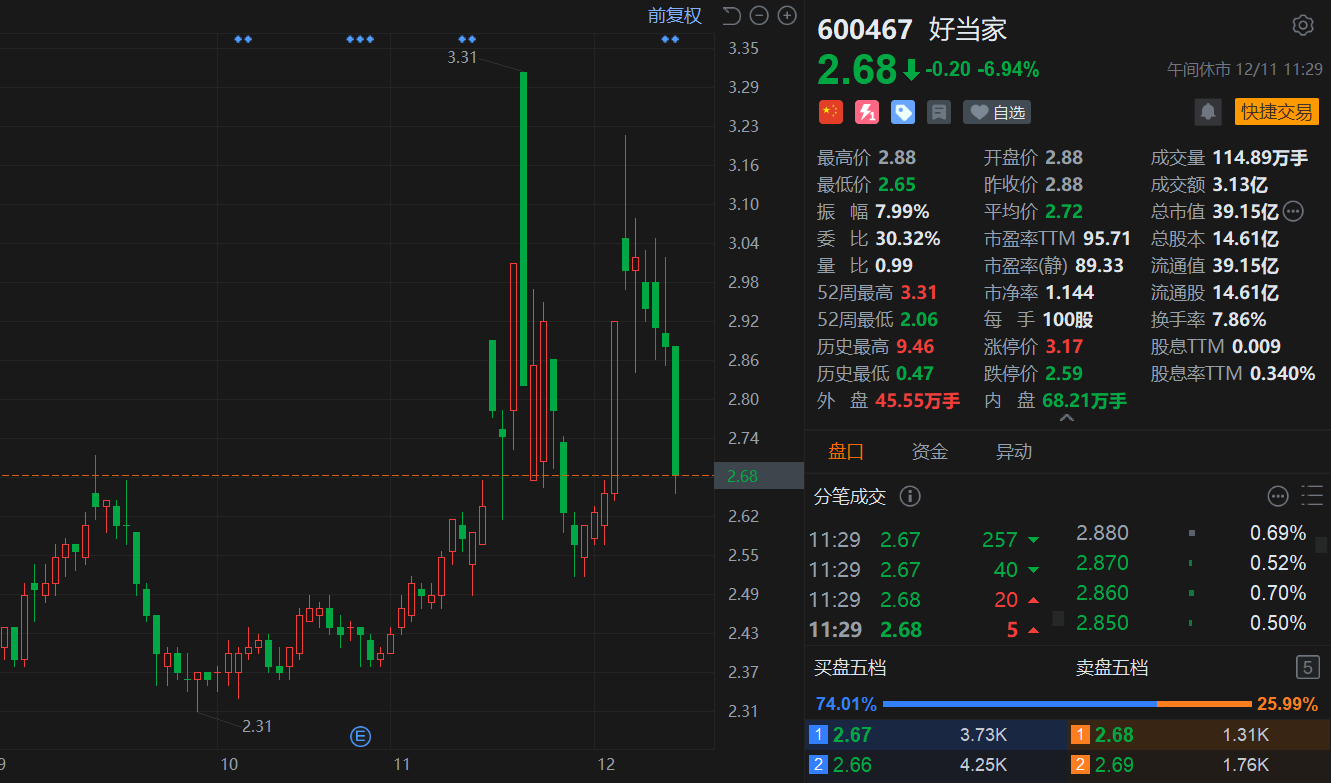
Task: Expand 总市值 more options ellipsis
Action: 1293,211
